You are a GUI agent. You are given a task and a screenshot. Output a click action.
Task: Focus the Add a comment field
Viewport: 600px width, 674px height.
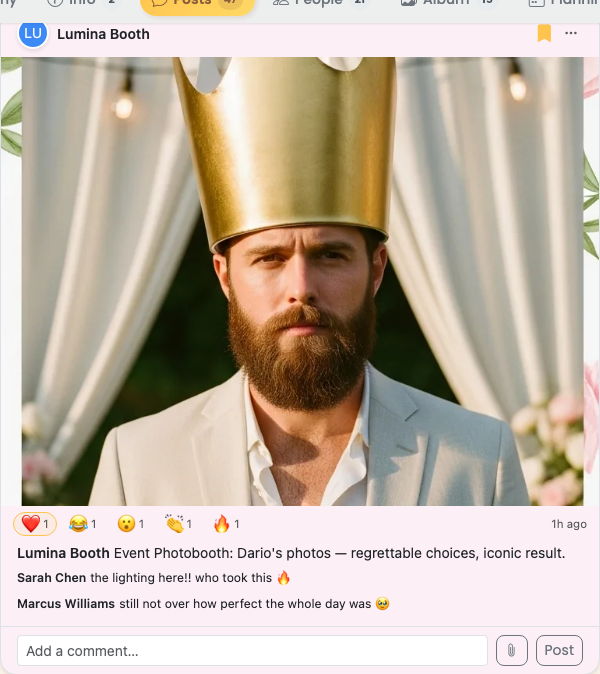pyautogui.click(x=252, y=650)
